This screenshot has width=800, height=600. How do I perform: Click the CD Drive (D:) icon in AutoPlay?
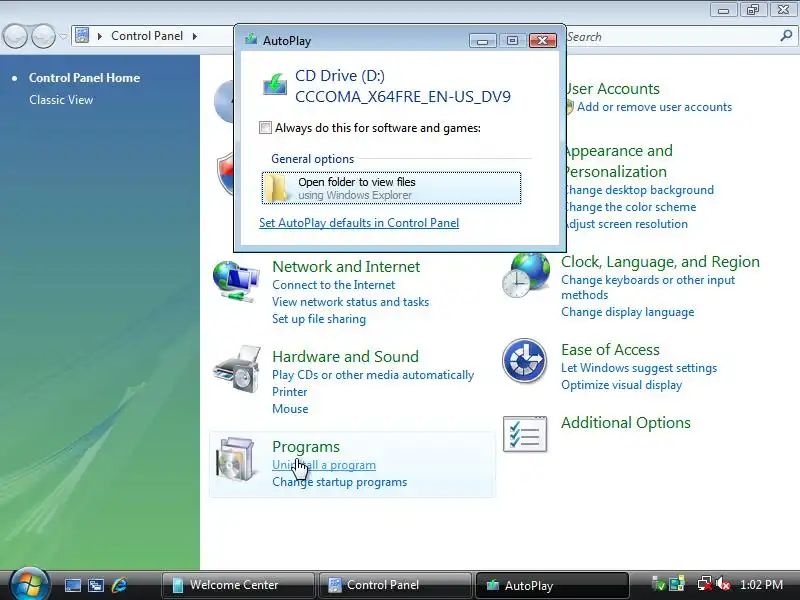(275, 84)
